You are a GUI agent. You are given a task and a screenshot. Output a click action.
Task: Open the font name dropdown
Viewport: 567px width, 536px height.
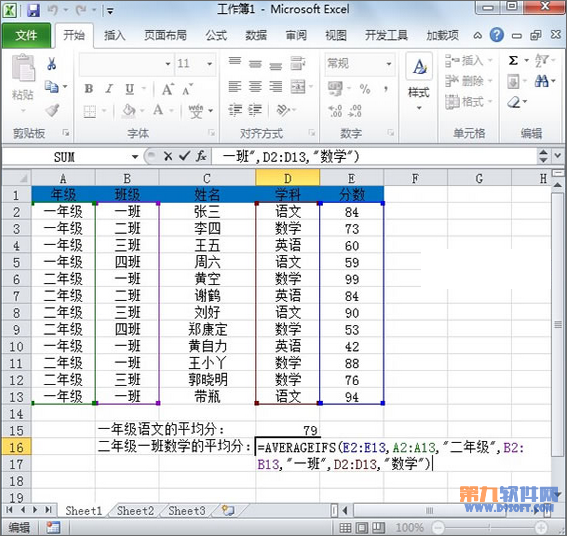tap(168, 64)
